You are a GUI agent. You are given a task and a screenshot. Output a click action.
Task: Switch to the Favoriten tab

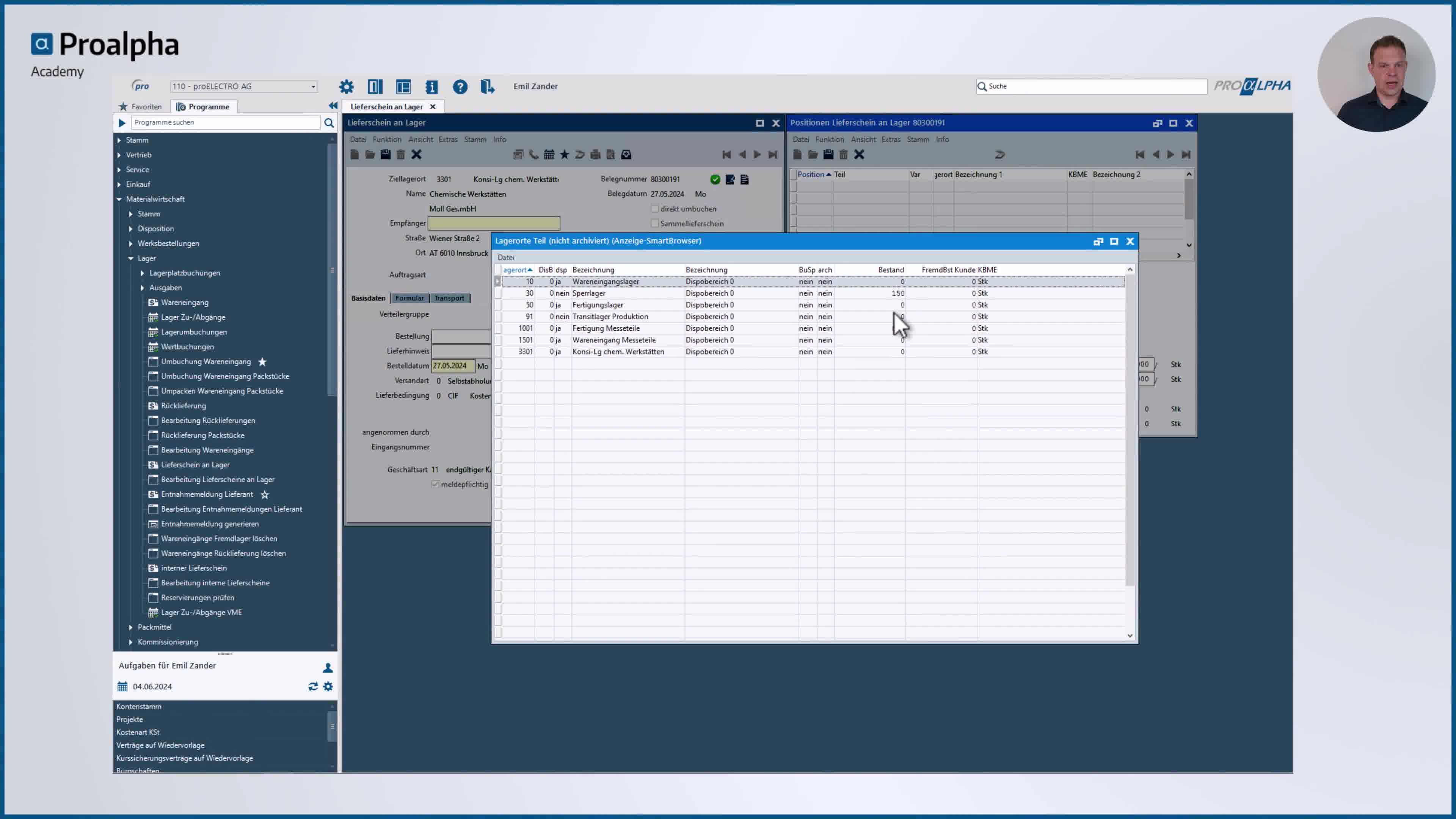[x=140, y=106]
